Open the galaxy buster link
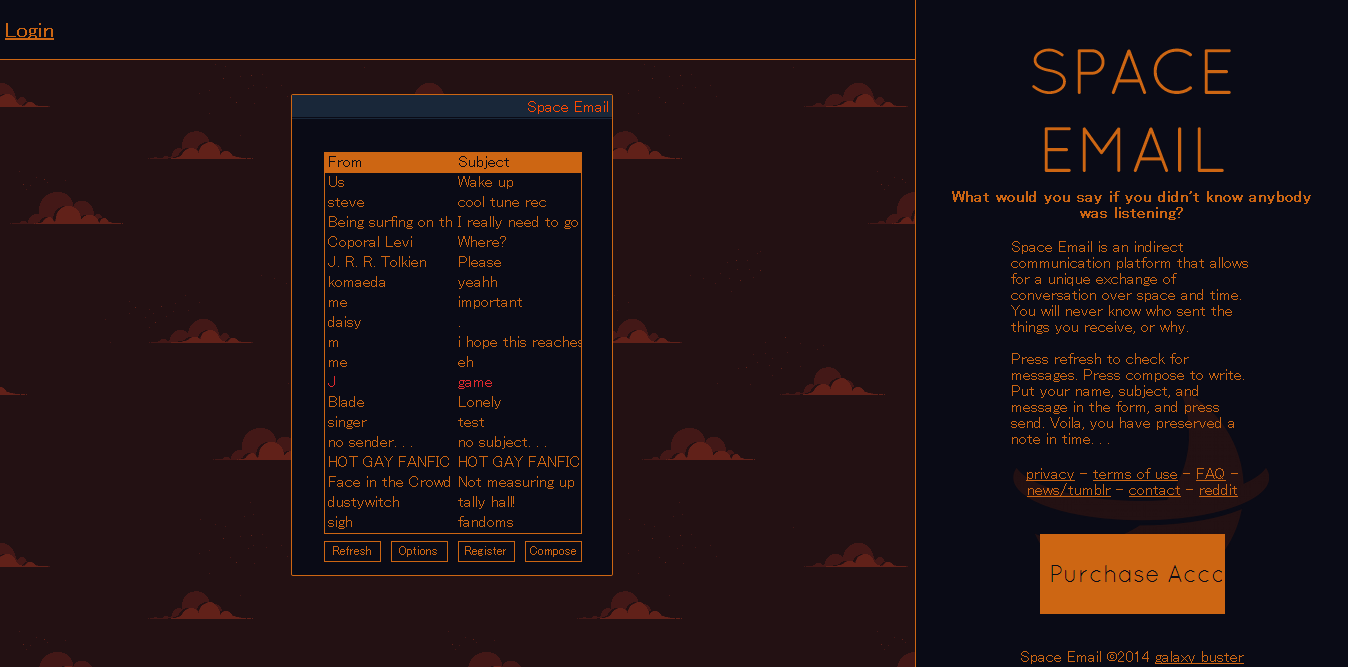 pyautogui.click(x=1199, y=656)
